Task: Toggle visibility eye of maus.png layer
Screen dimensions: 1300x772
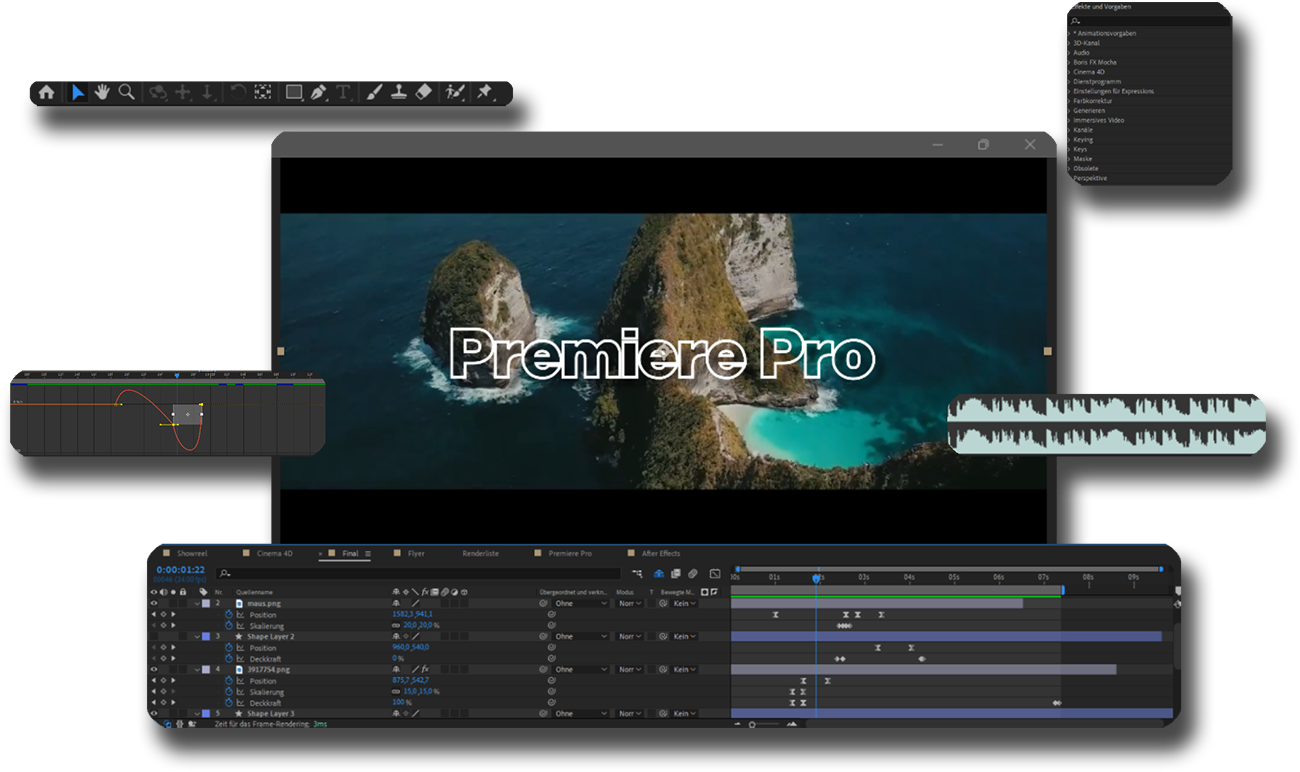Action: tap(154, 603)
